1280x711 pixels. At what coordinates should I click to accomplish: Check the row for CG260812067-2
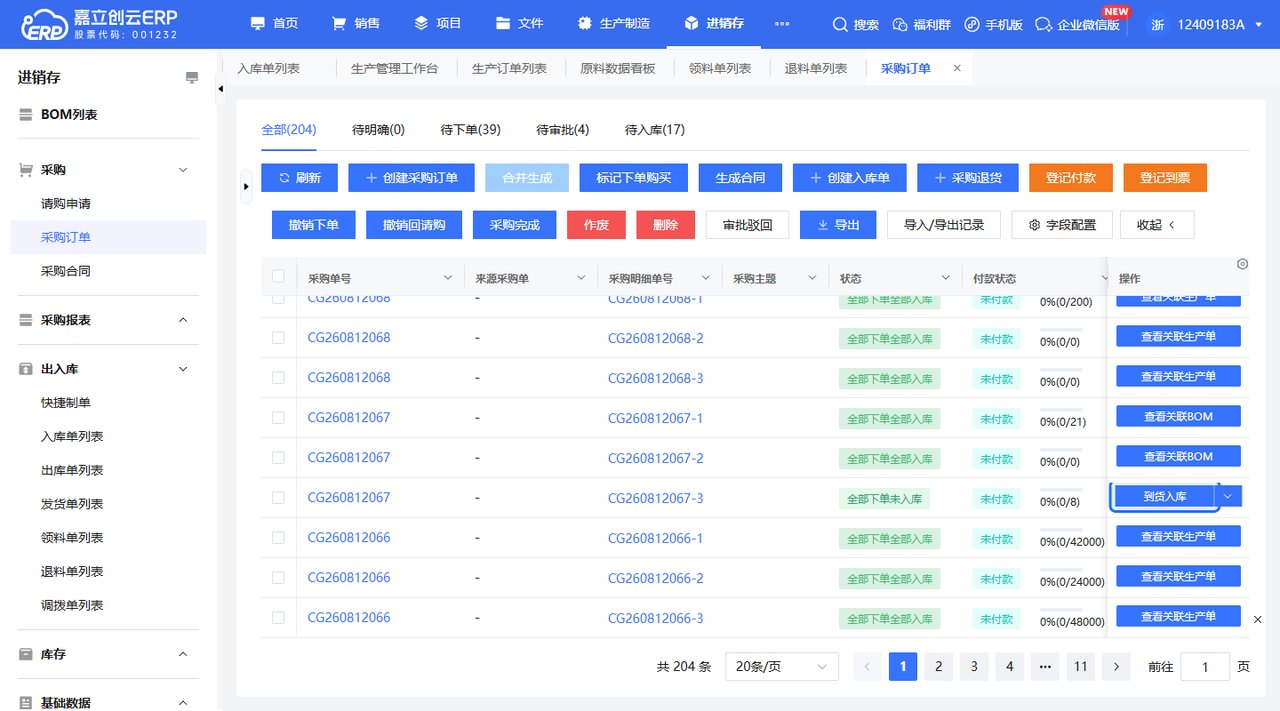click(278, 458)
